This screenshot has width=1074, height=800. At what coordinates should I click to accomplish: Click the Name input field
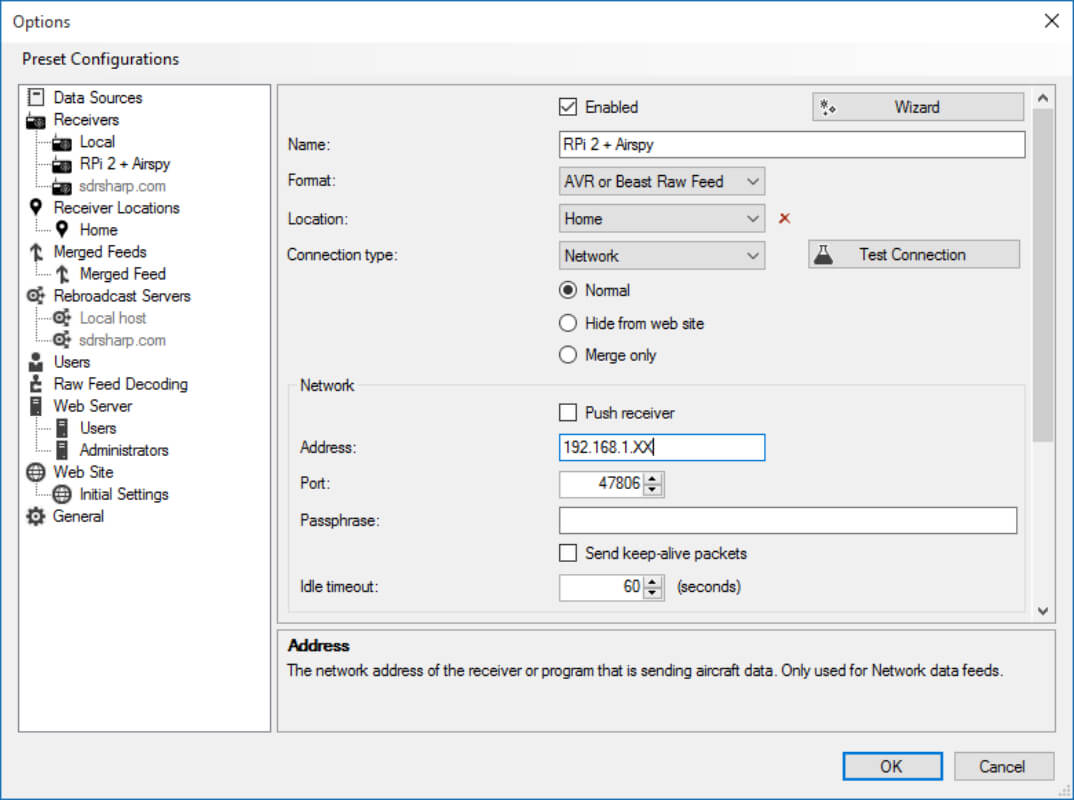[792, 145]
